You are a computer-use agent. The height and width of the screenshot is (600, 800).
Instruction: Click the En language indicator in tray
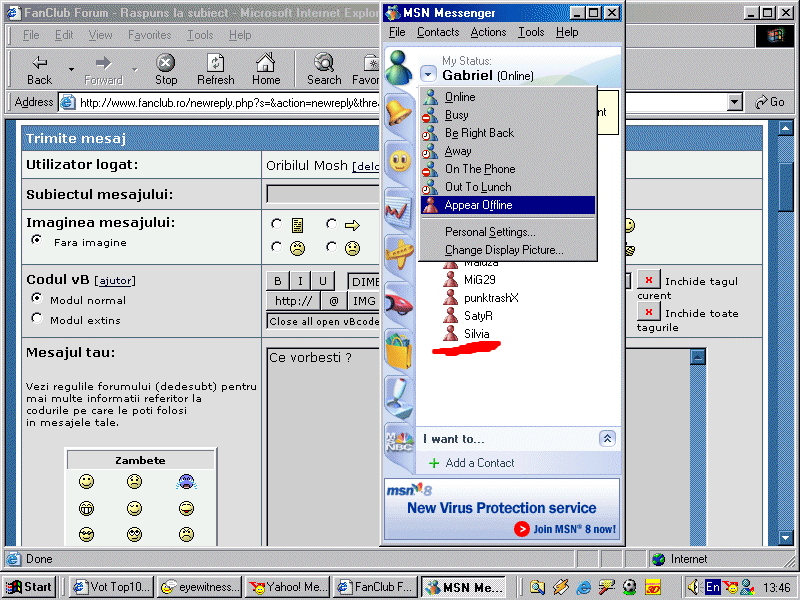(712, 587)
